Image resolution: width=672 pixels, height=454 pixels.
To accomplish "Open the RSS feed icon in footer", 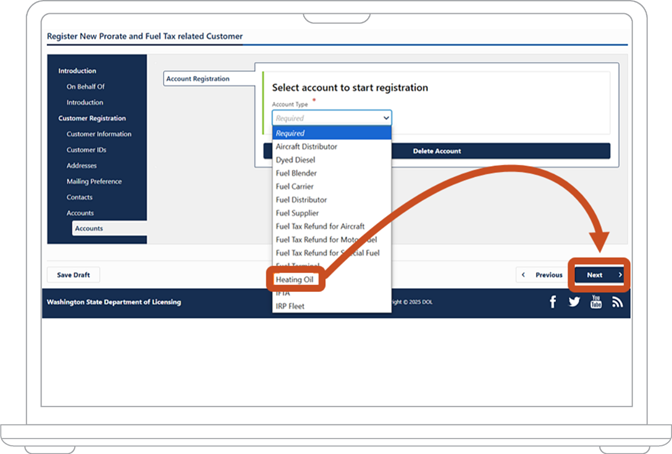I will pyautogui.click(x=617, y=302).
